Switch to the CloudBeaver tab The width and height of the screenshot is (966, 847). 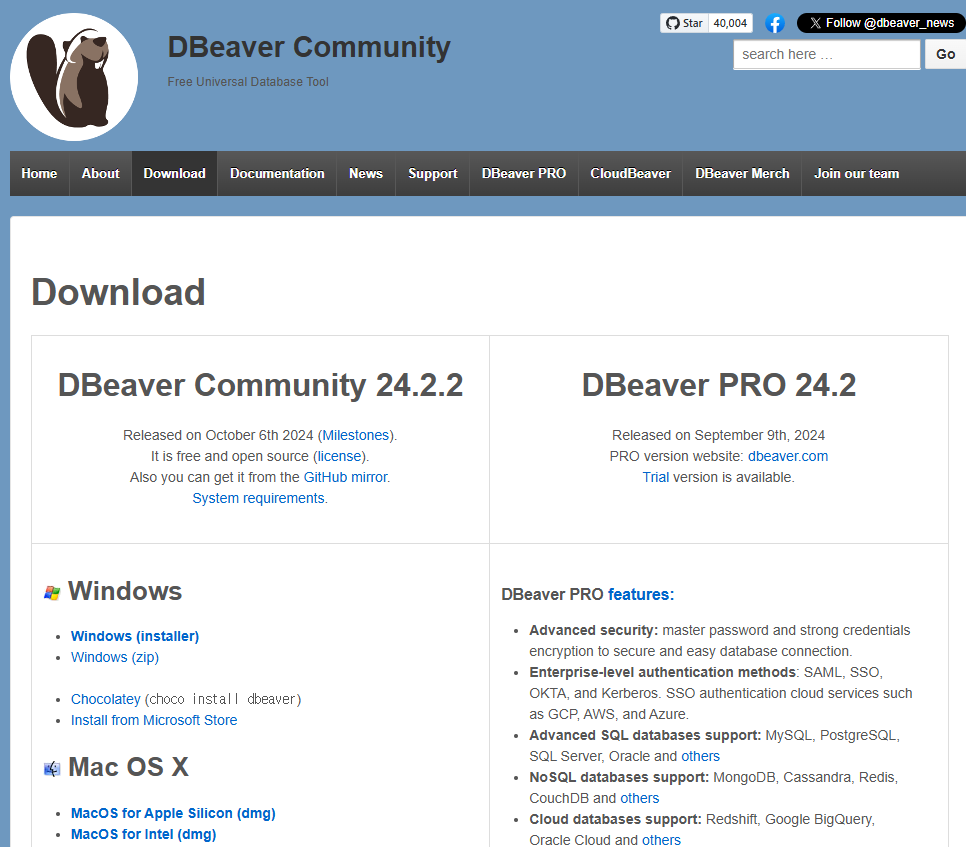pos(630,173)
